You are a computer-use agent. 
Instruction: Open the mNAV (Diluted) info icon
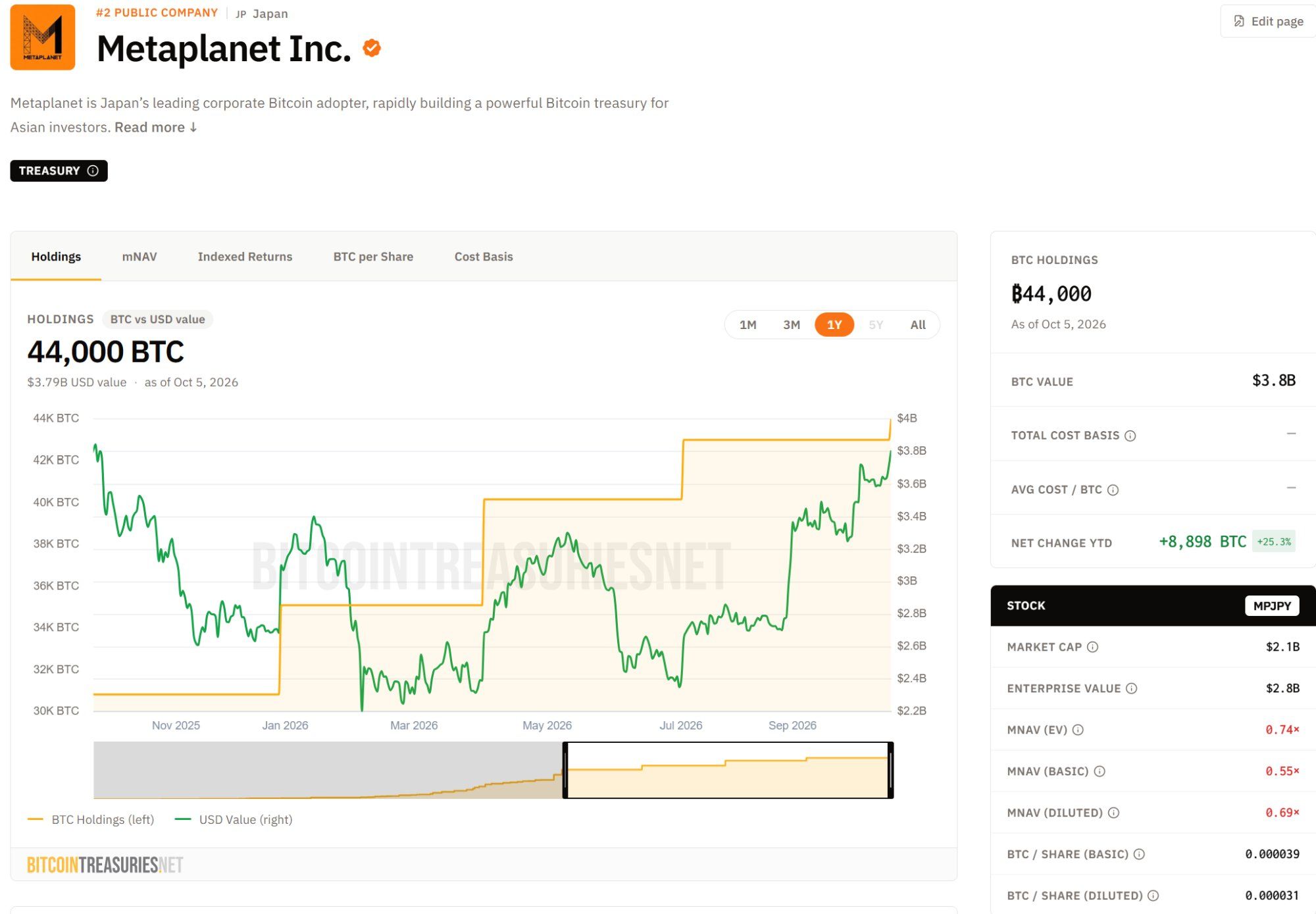[1113, 813]
